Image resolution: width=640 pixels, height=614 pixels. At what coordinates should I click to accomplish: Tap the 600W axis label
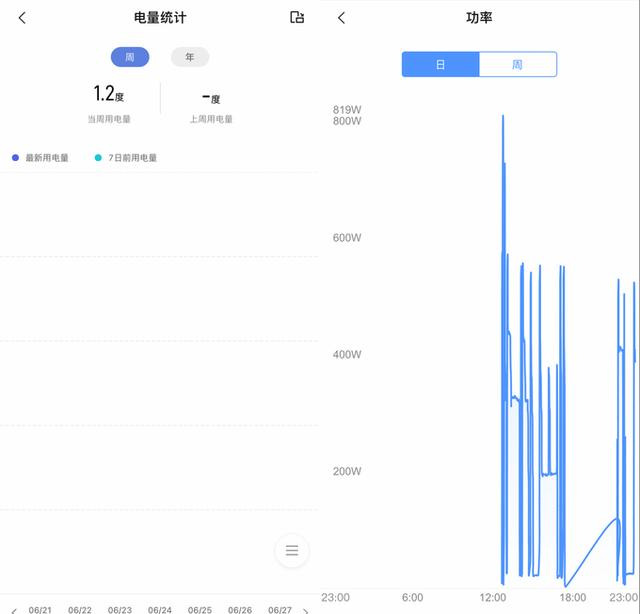tap(347, 238)
